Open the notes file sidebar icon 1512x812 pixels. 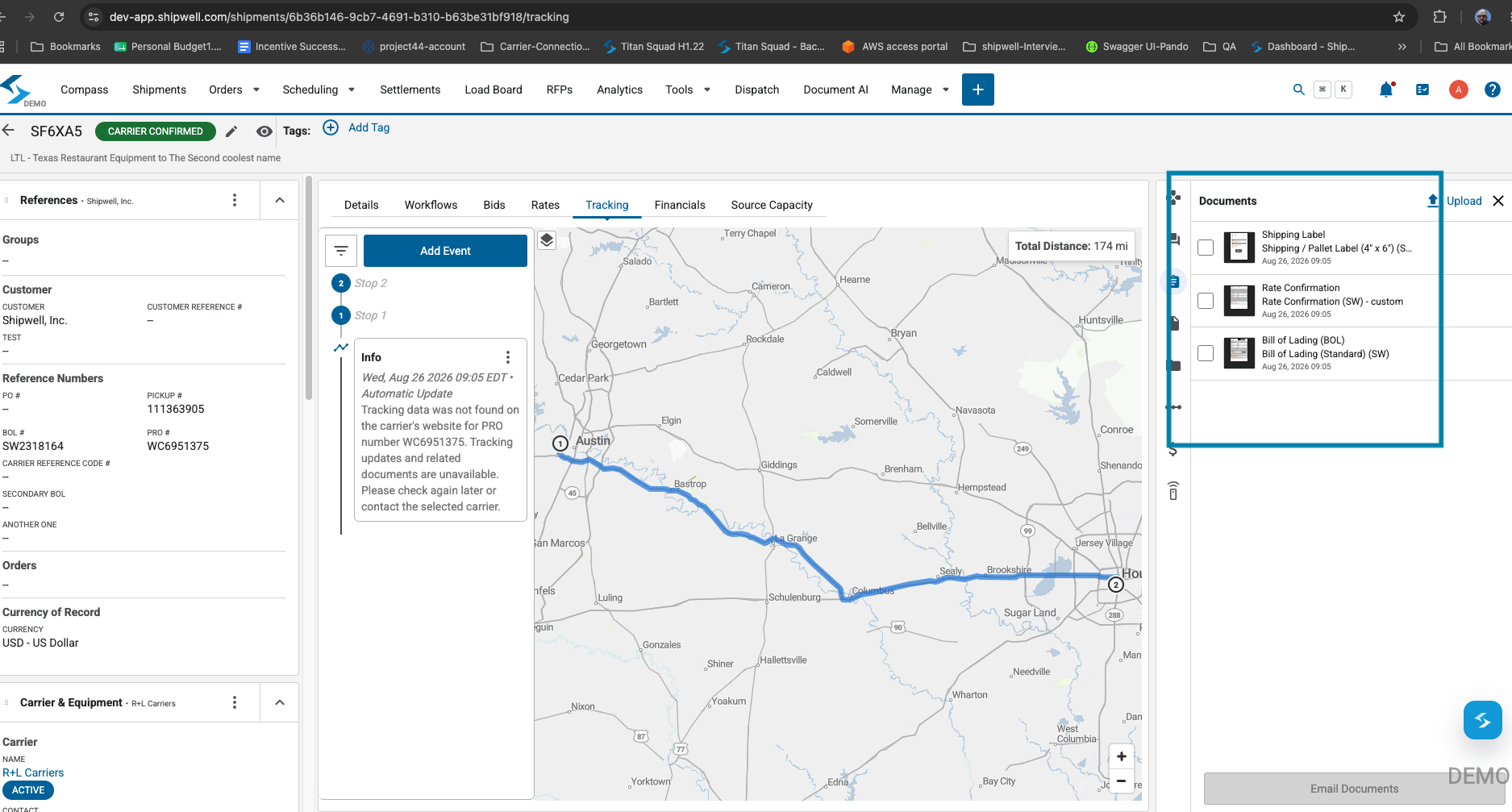pos(1174,323)
